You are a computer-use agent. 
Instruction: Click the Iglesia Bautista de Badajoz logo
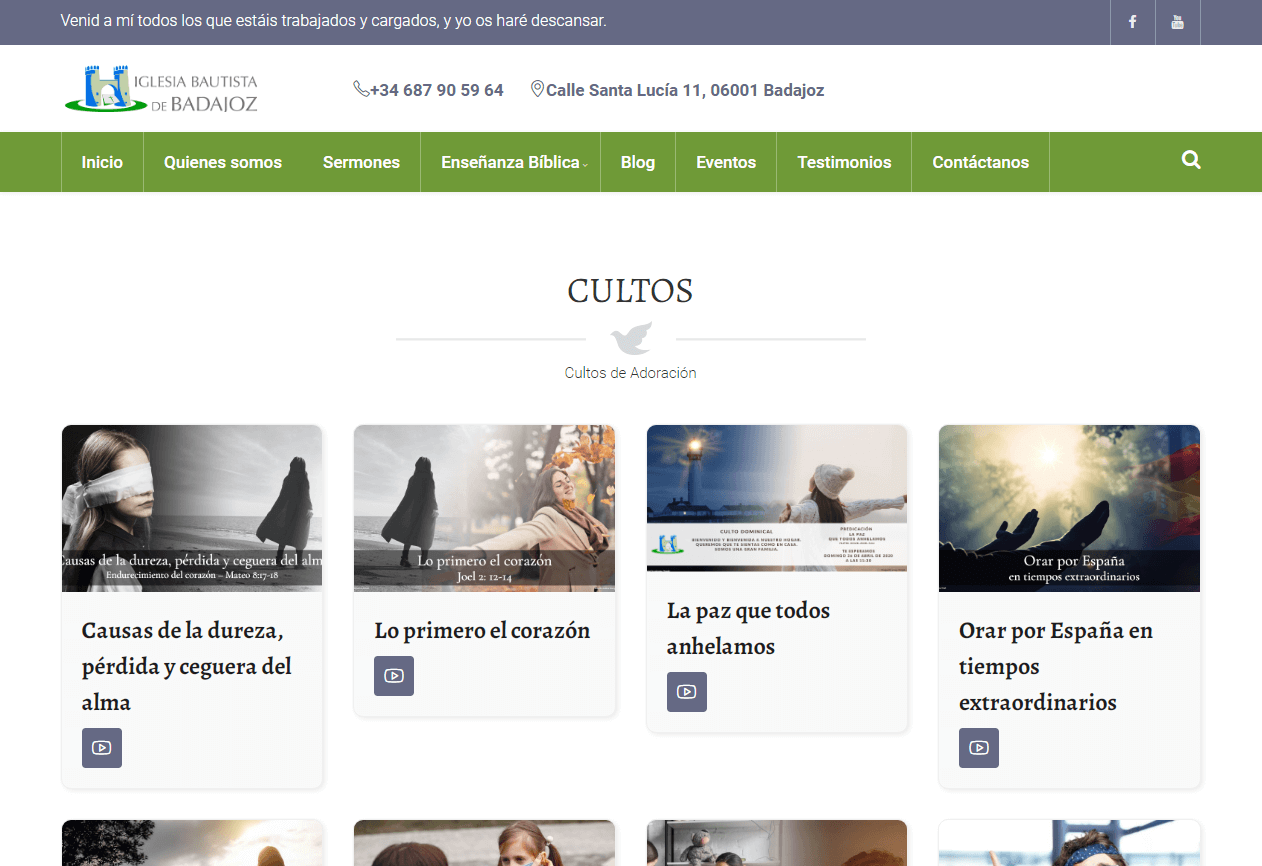point(161,89)
